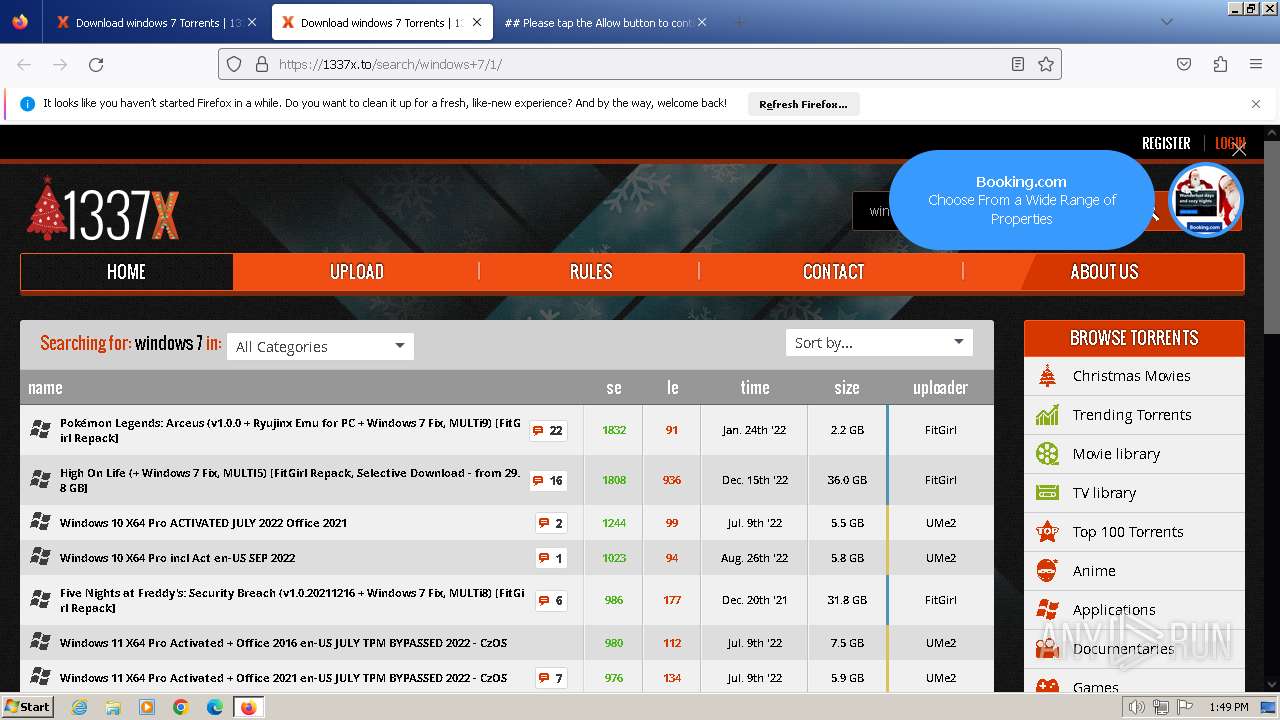Open comments icon for Windows 10 JULY 2022

coord(551,523)
